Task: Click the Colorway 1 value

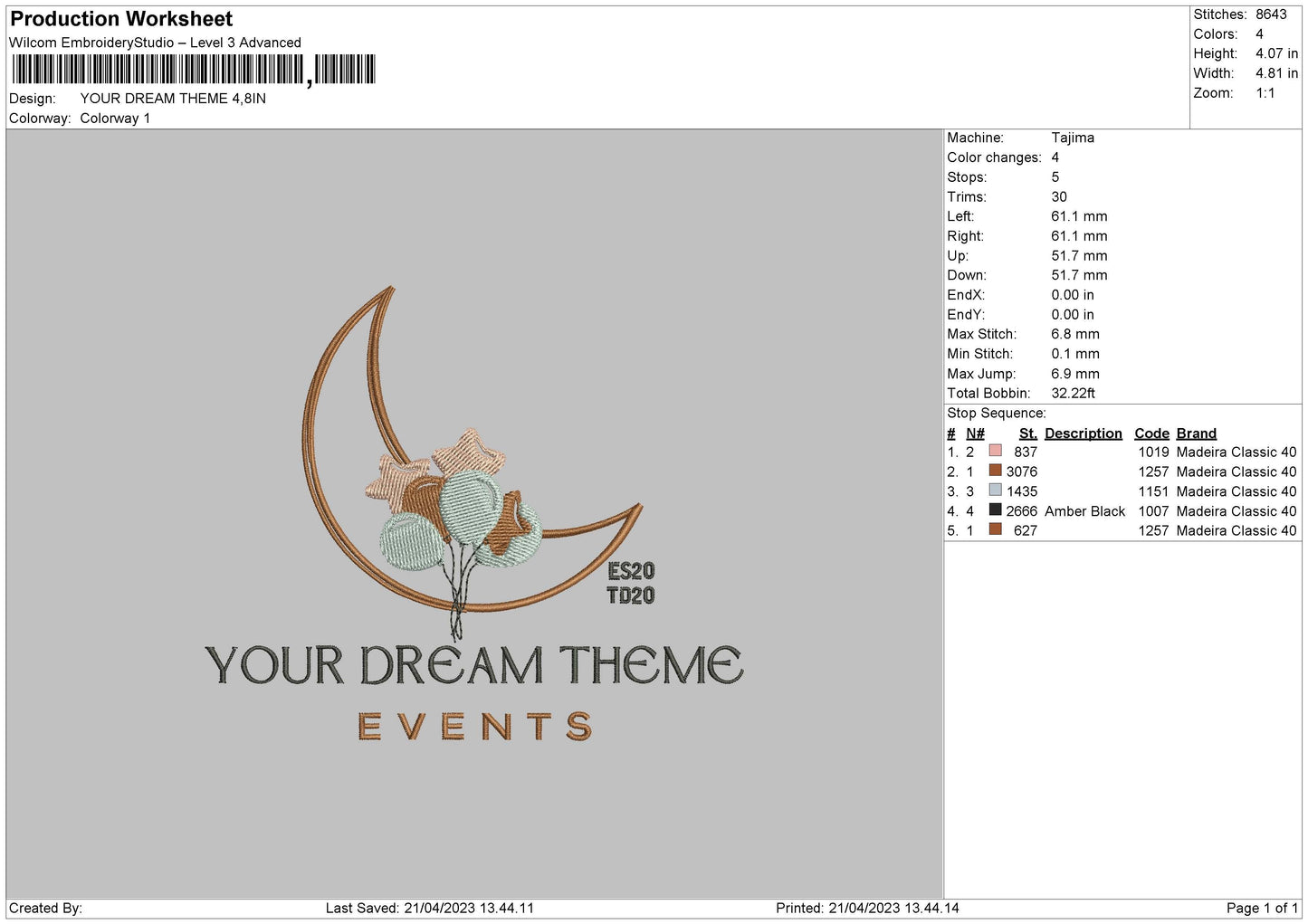Action: point(115,119)
